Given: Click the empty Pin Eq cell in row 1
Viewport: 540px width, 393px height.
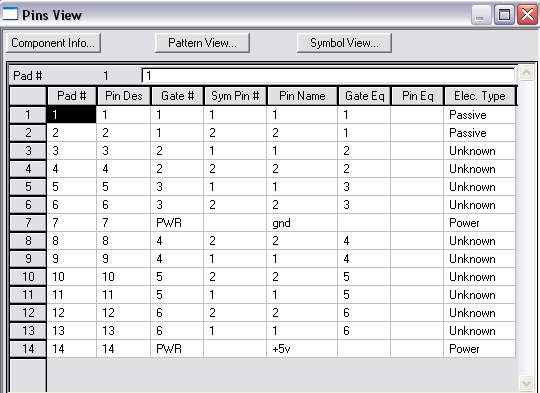Looking at the screenshot, I should pyautogui.click(x=417, y=115).
